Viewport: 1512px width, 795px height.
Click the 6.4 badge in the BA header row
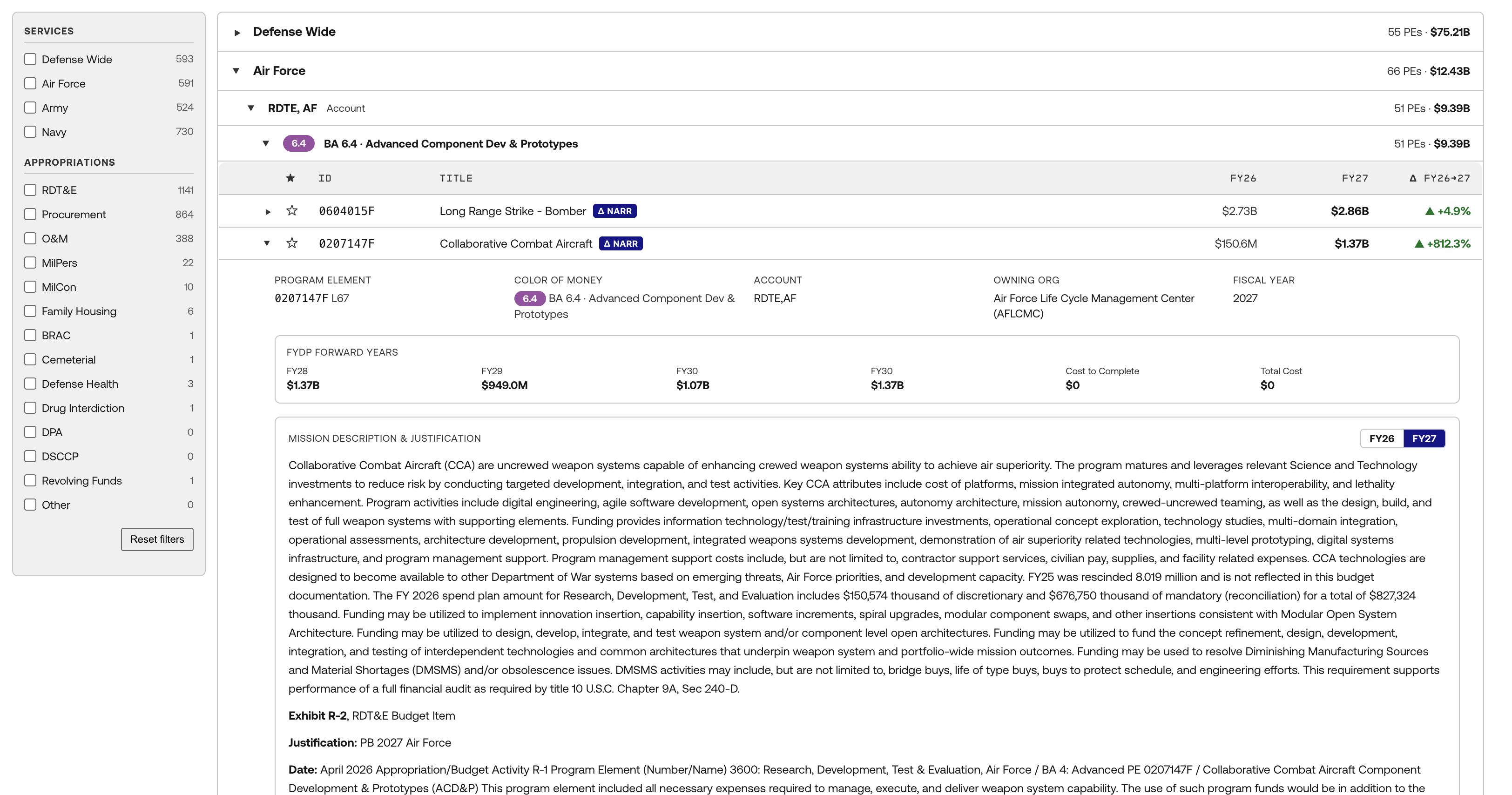coord(299,144)
